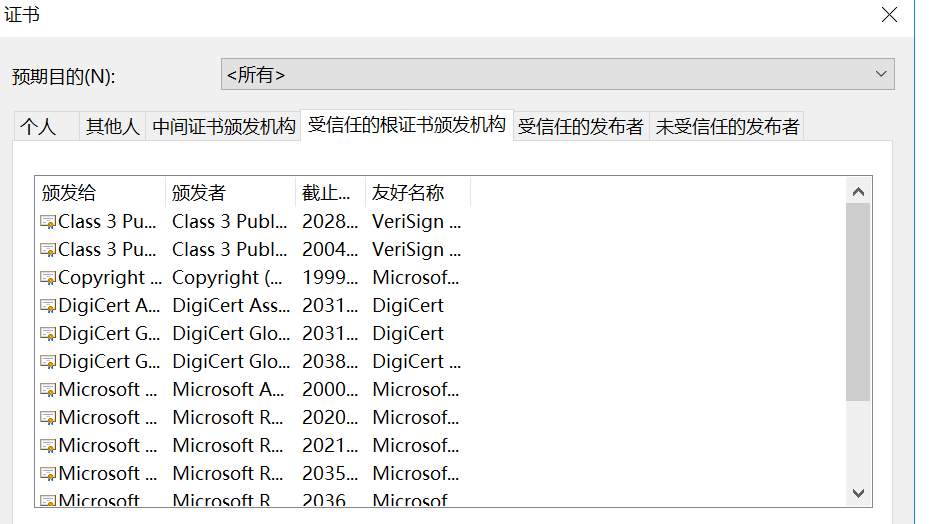Open the 受信任的发布者 tab
Screen dimensions: 937x524
coord(581,126)
